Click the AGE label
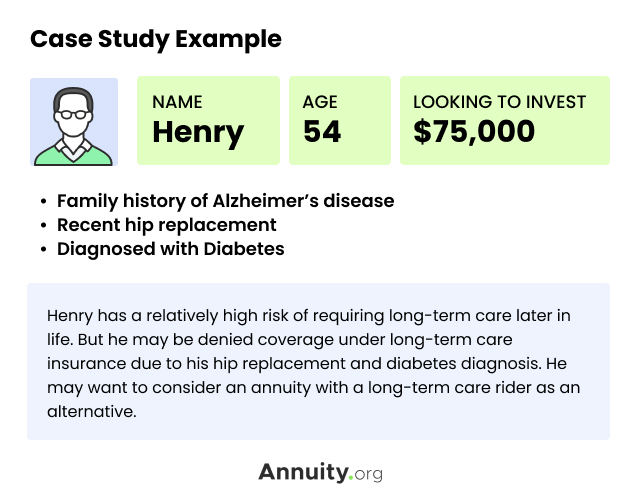This screenshot has height=501, width=640. point(320,102)
